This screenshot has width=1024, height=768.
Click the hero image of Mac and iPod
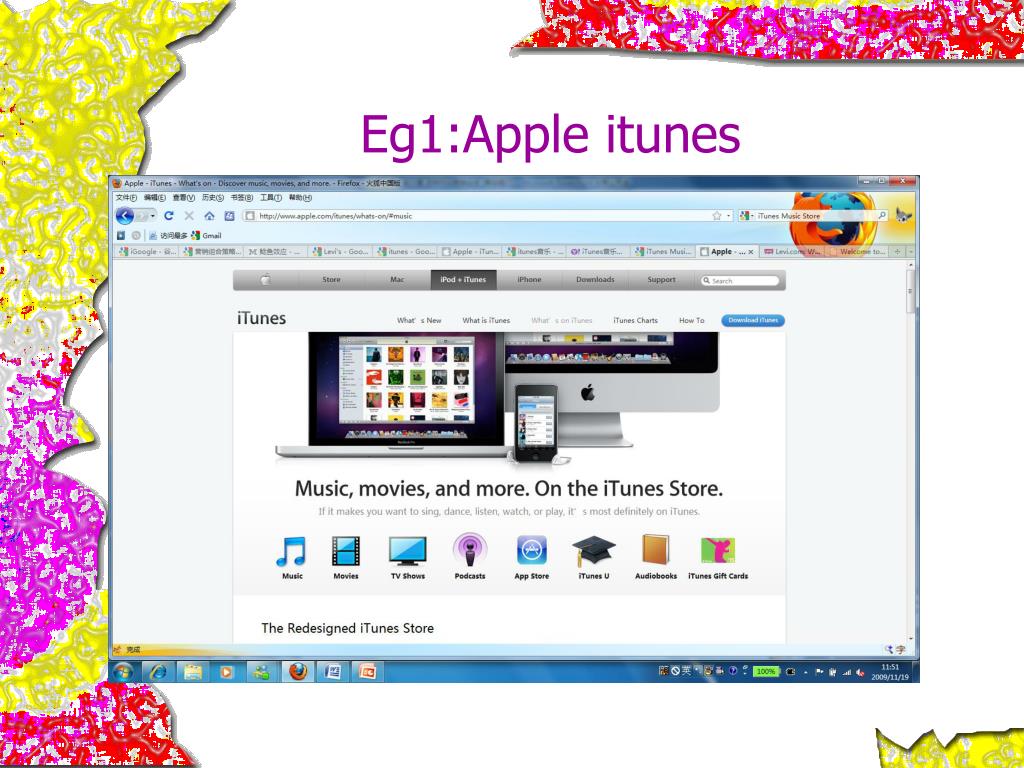coord(498,398)
